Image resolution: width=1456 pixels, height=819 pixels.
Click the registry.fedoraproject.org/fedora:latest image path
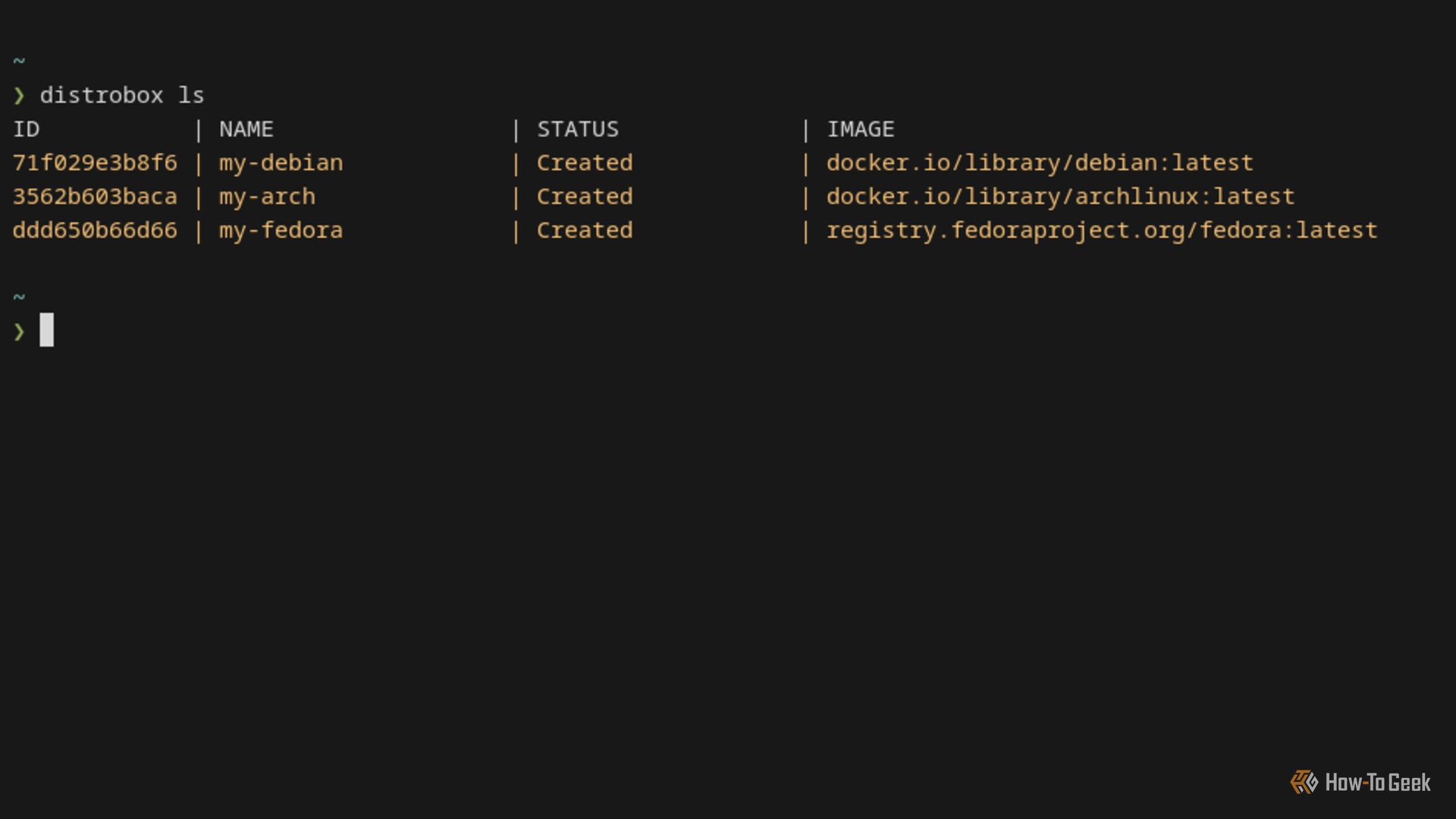click(x=1101, y=231)
